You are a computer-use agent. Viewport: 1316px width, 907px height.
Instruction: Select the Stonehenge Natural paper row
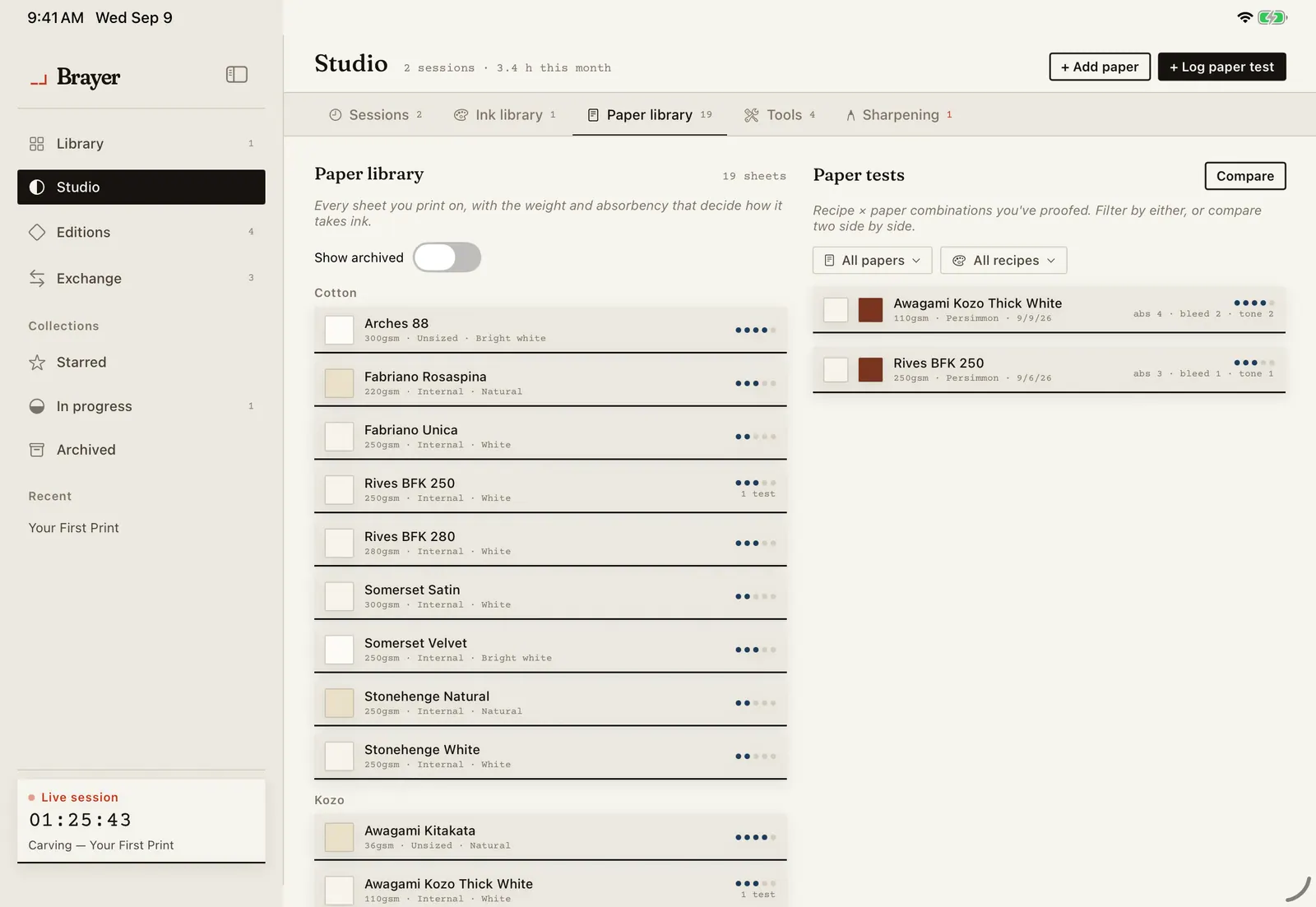(550, 703)
